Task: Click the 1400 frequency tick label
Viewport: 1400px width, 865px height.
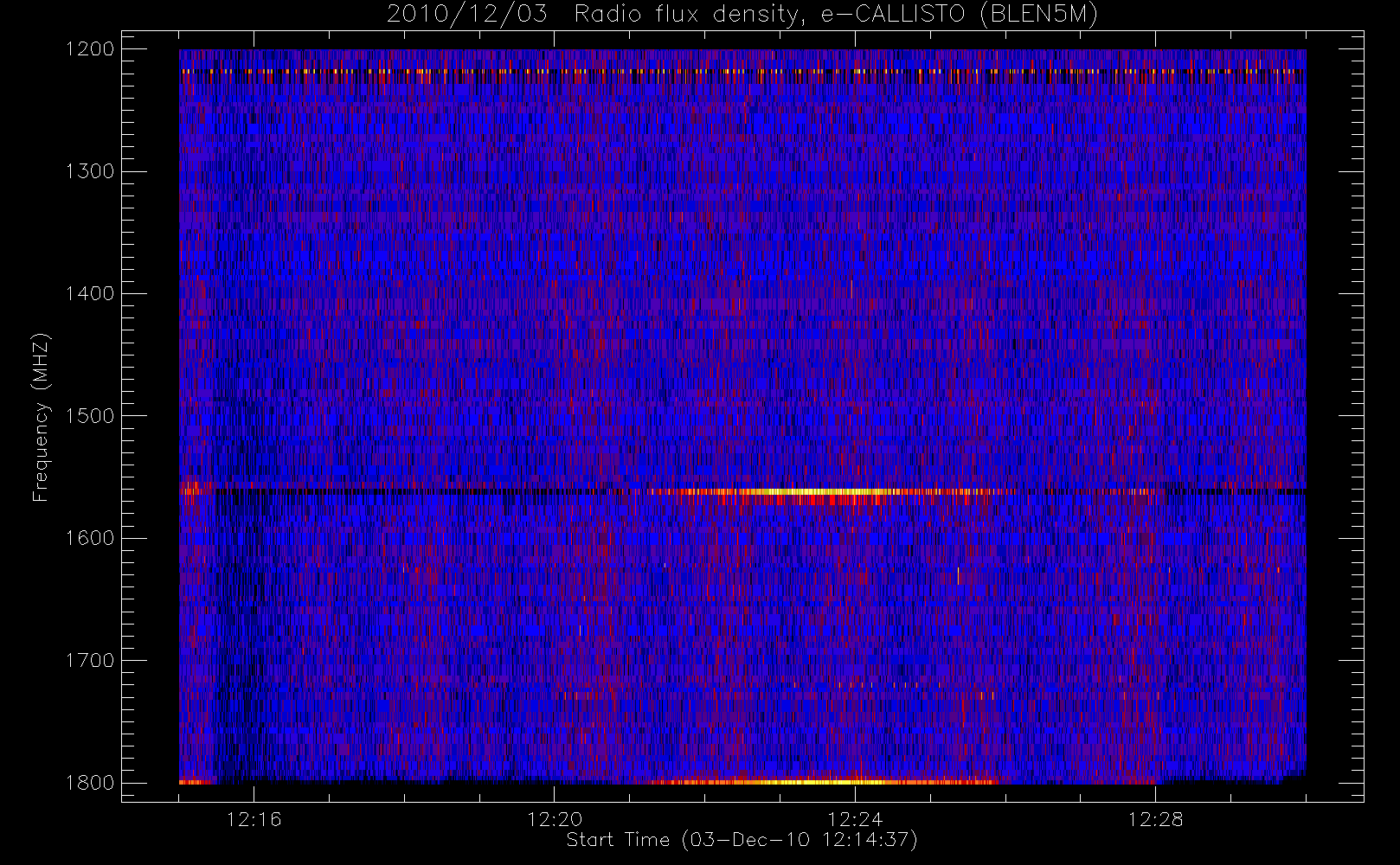Action: click(90, 293)
